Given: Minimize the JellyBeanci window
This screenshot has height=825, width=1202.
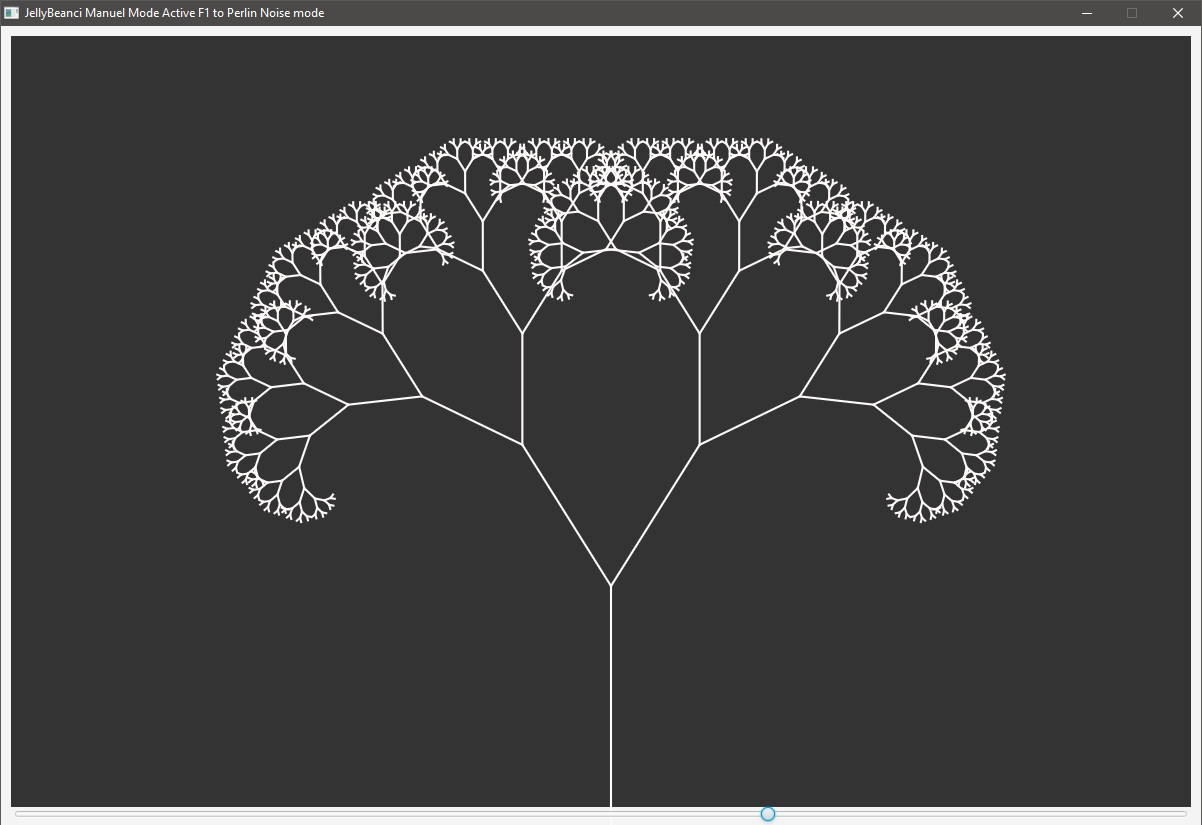Looking at the screenshot, I should point(1086,13).
